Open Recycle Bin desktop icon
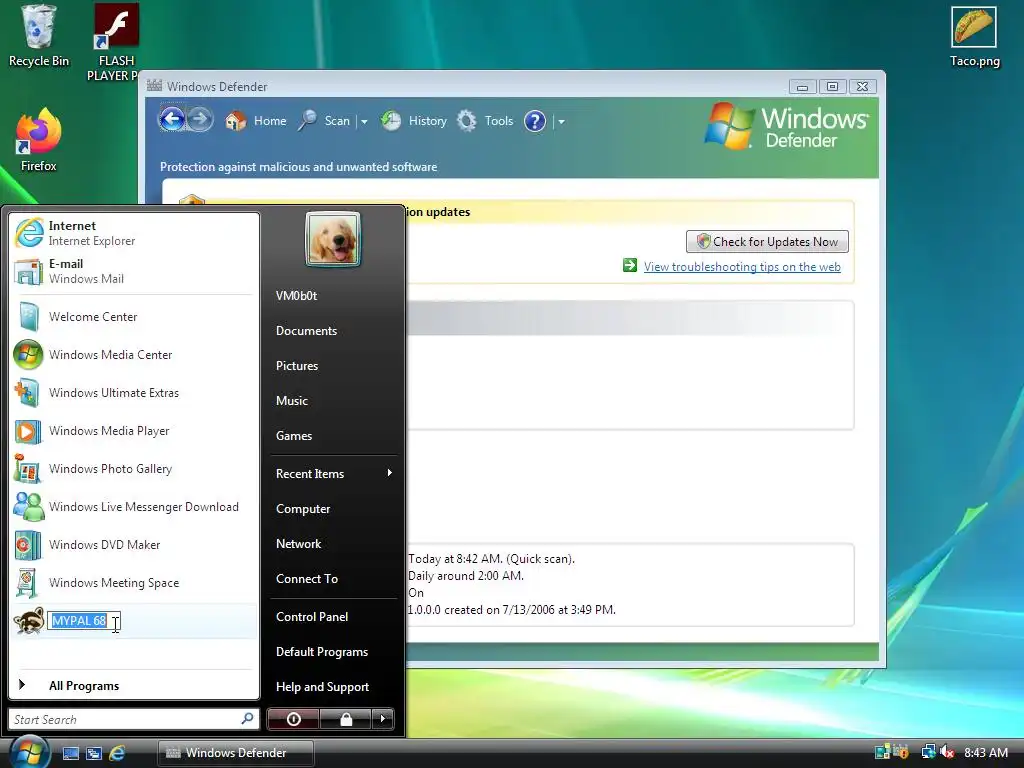Image resolution: width=1024 pixels, height=768 pixels. 39,35
